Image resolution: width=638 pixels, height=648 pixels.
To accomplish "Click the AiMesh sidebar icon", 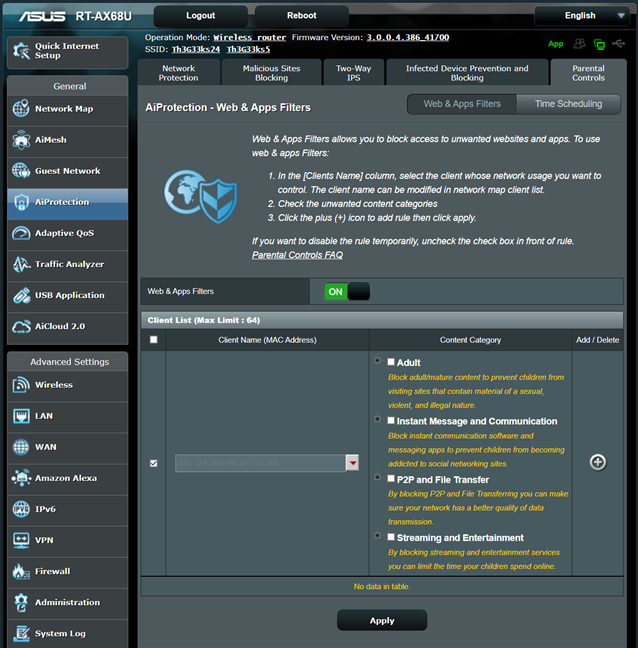I will (21, 140).
